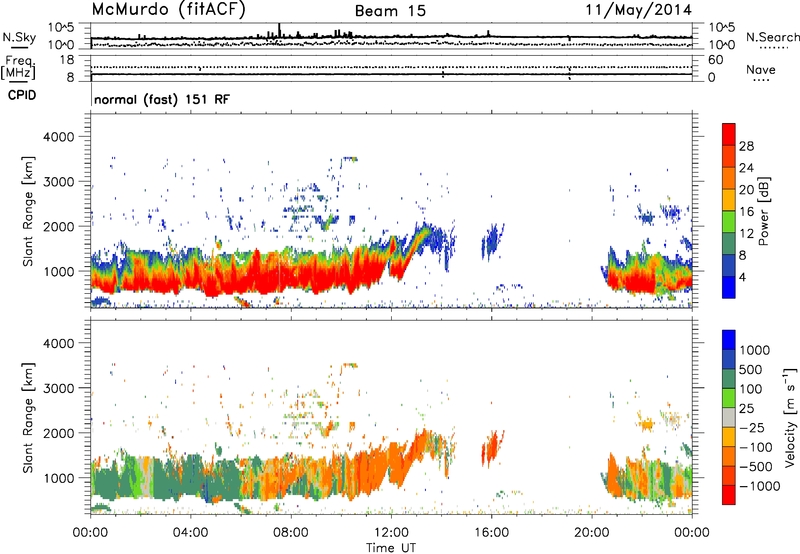Click the "3000" tick on the power panel
Image resolution: width=800 pixels, height=554 pixels.
point(58,182)
